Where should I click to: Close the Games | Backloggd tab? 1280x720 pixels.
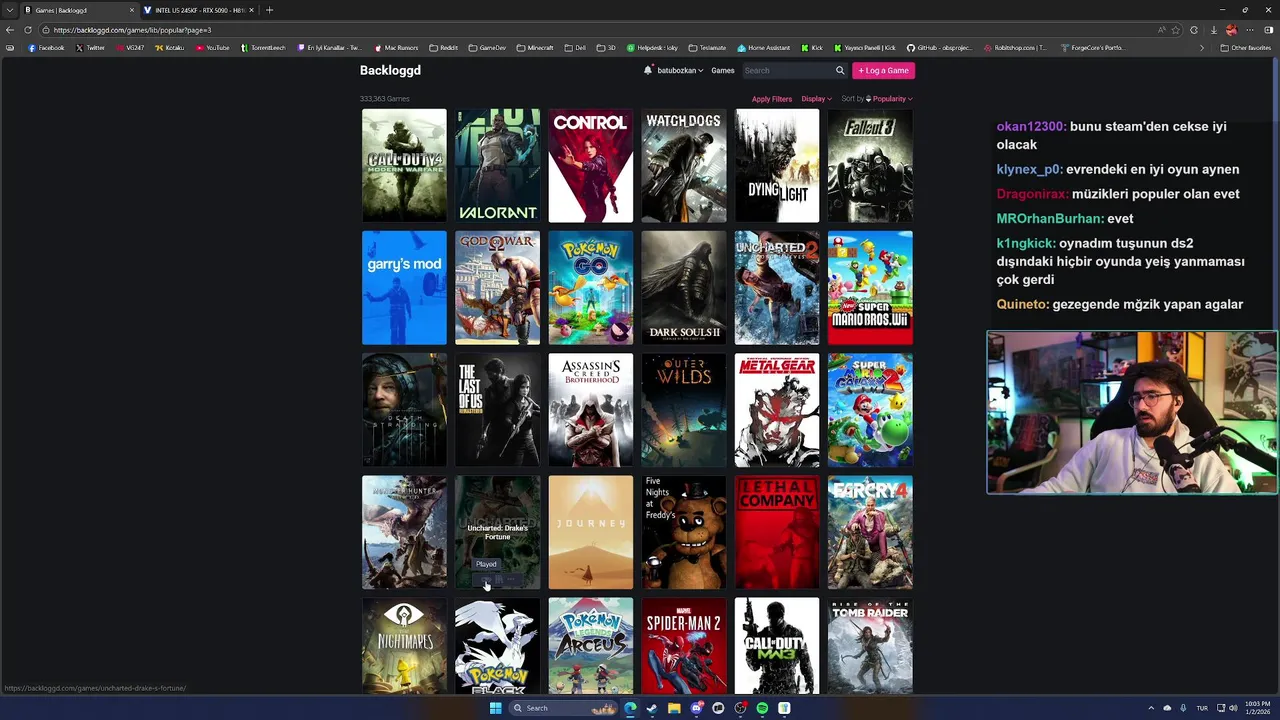pyautogui.click(x=131, y=10)
